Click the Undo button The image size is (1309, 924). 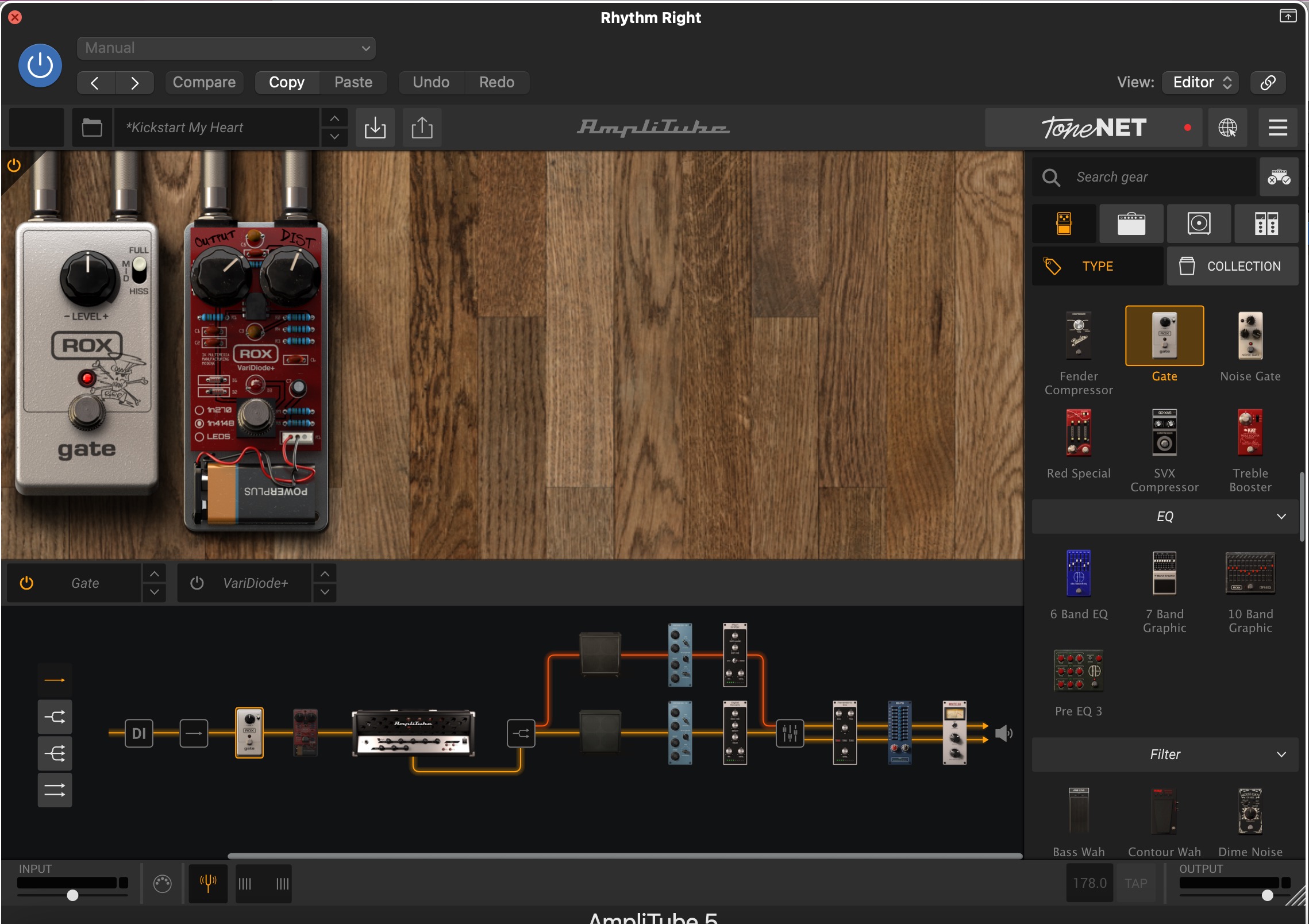tap(431, 83)
